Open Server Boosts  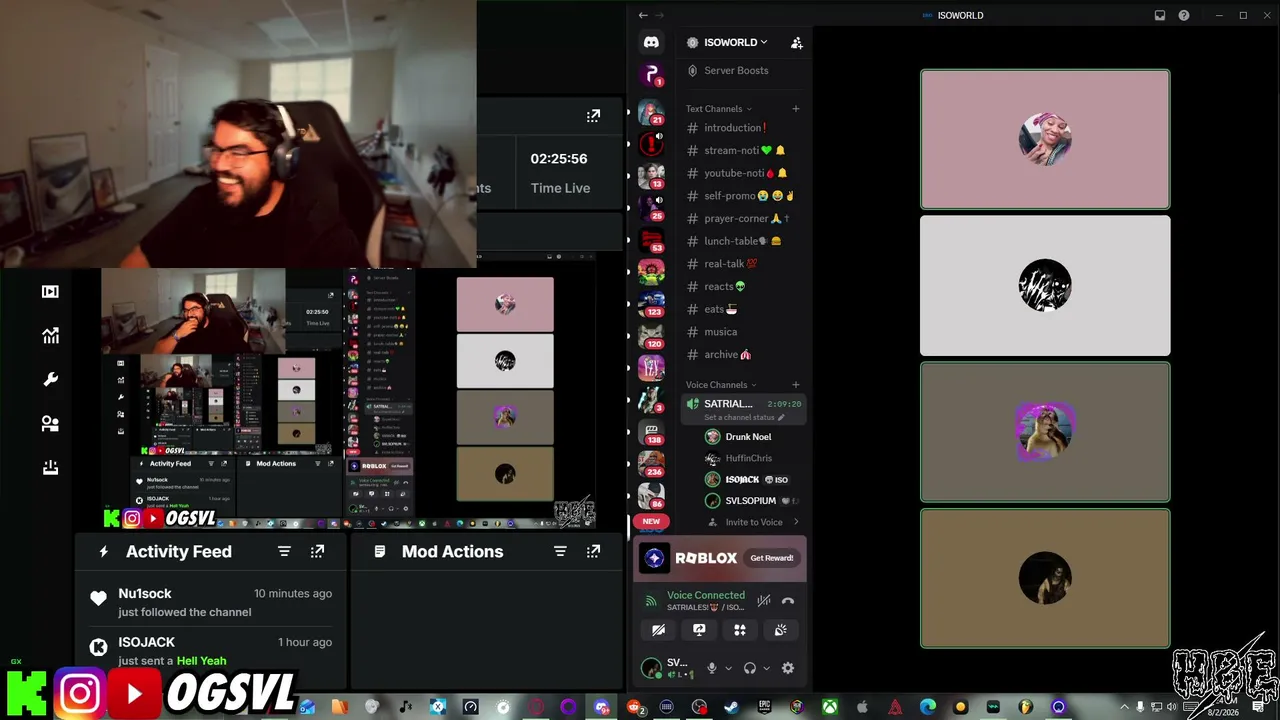coord(736,71)
